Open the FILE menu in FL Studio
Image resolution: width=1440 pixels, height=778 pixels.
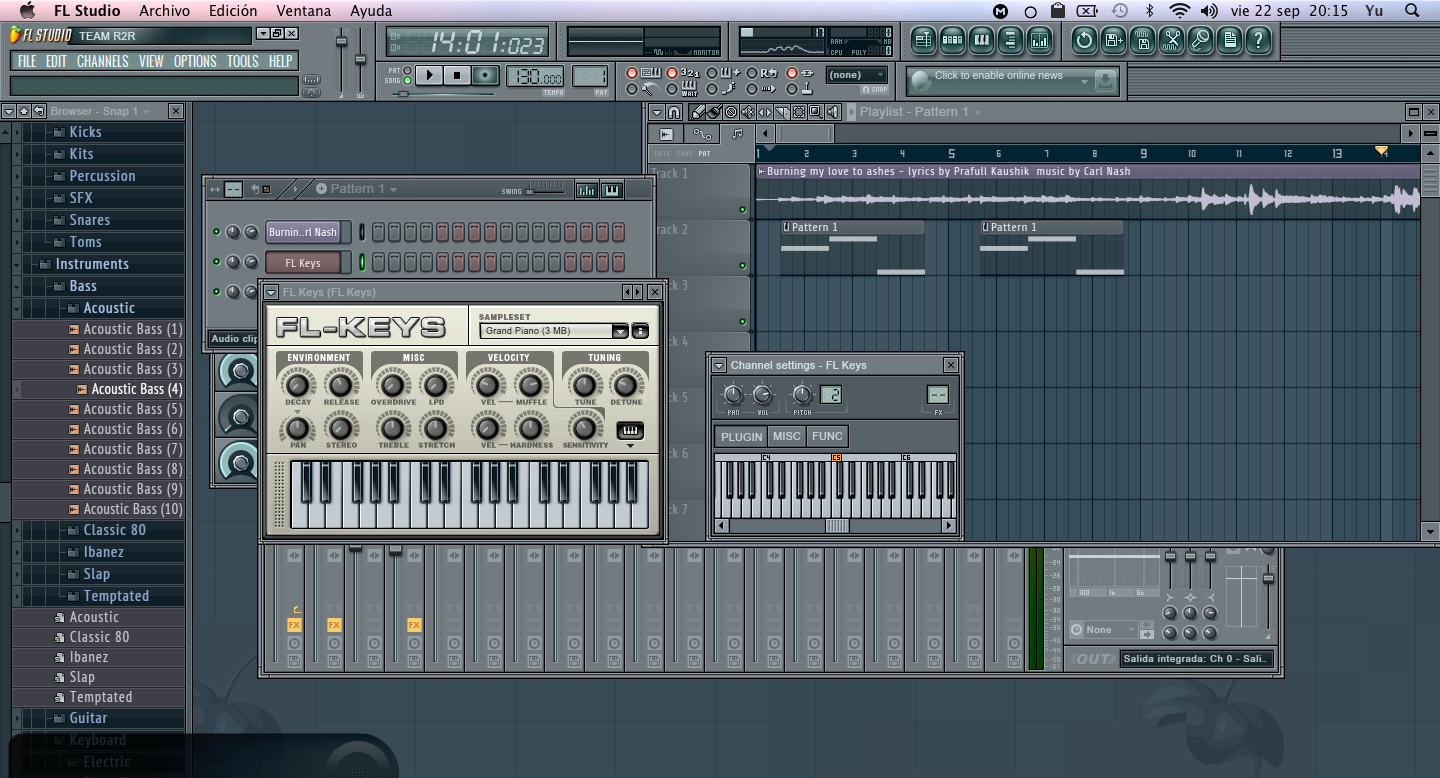[27, 61]
